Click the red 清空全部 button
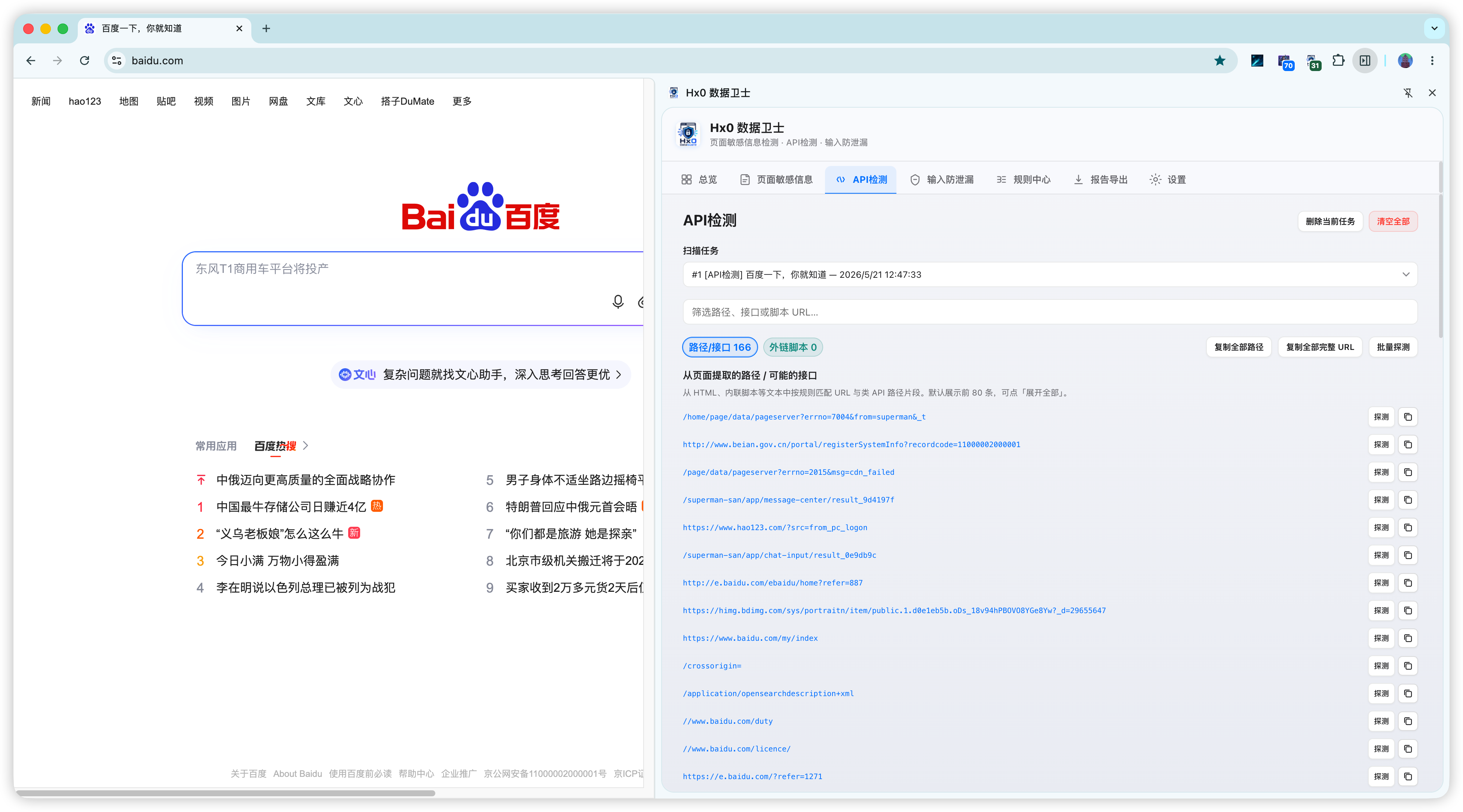This screenshot has width=1463, height=812. (x=1393, y=221)
